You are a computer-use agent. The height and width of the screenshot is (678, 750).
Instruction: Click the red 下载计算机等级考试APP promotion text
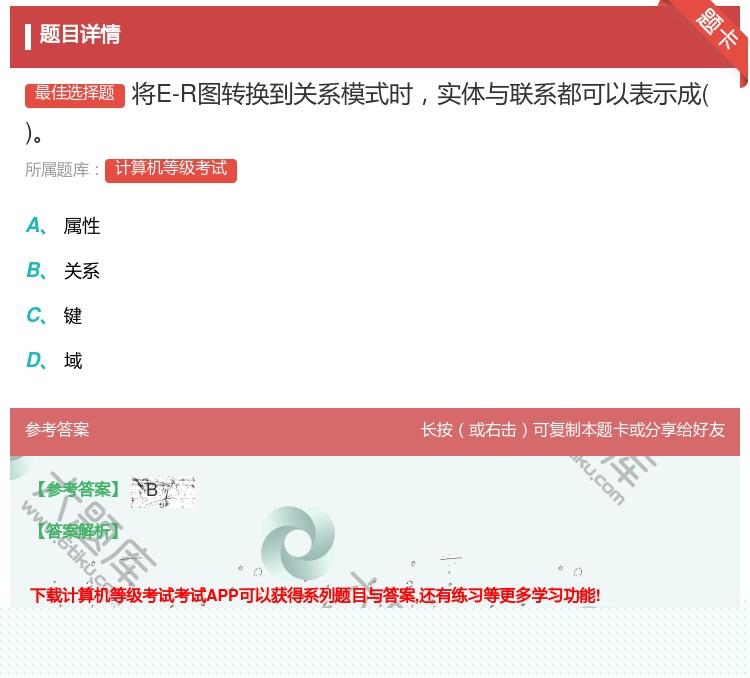(x=315, y=596)
